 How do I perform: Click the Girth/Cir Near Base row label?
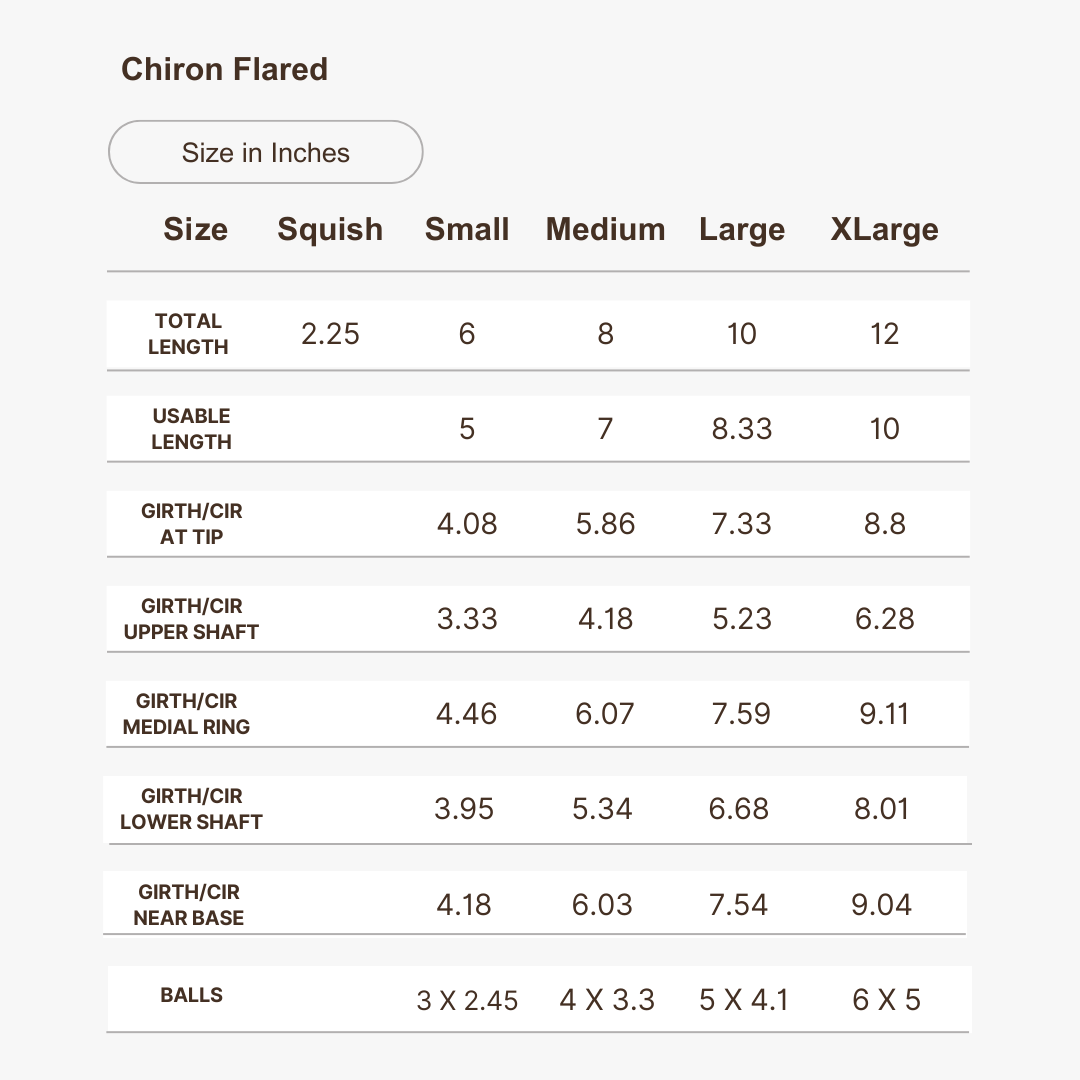point(189,905)
